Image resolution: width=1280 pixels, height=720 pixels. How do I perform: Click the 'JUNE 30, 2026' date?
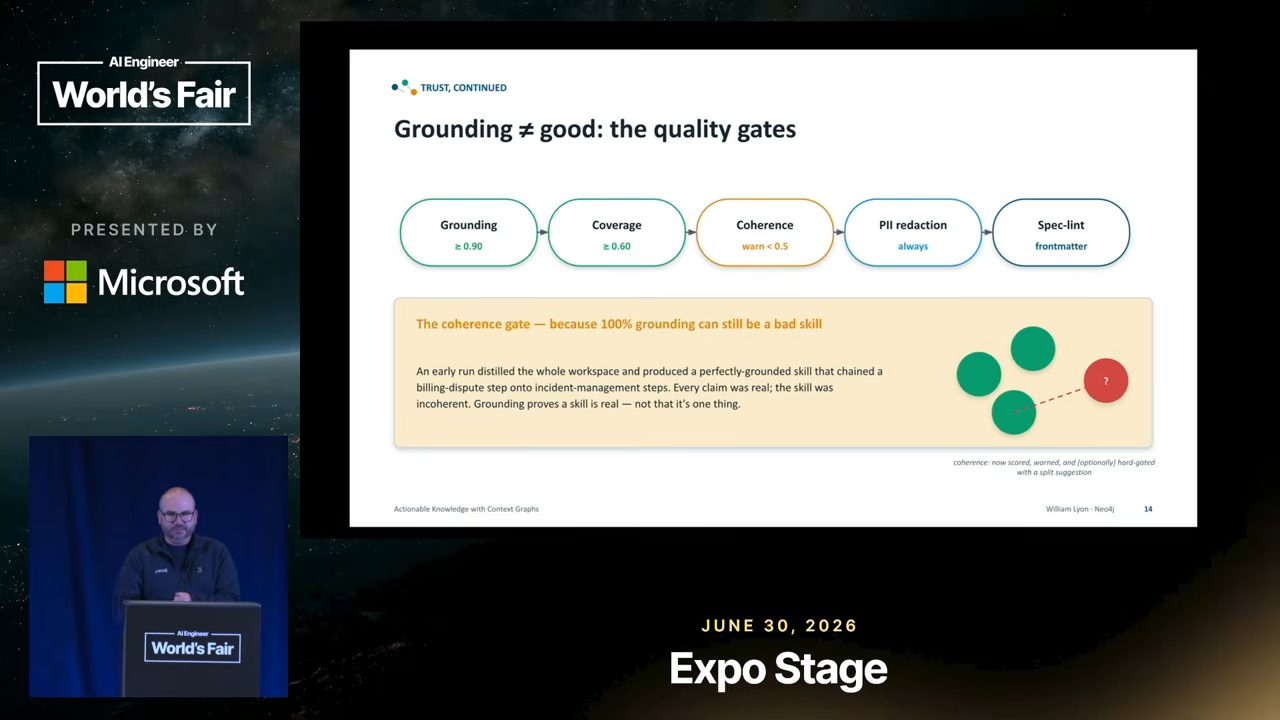(x=779, y=626)
